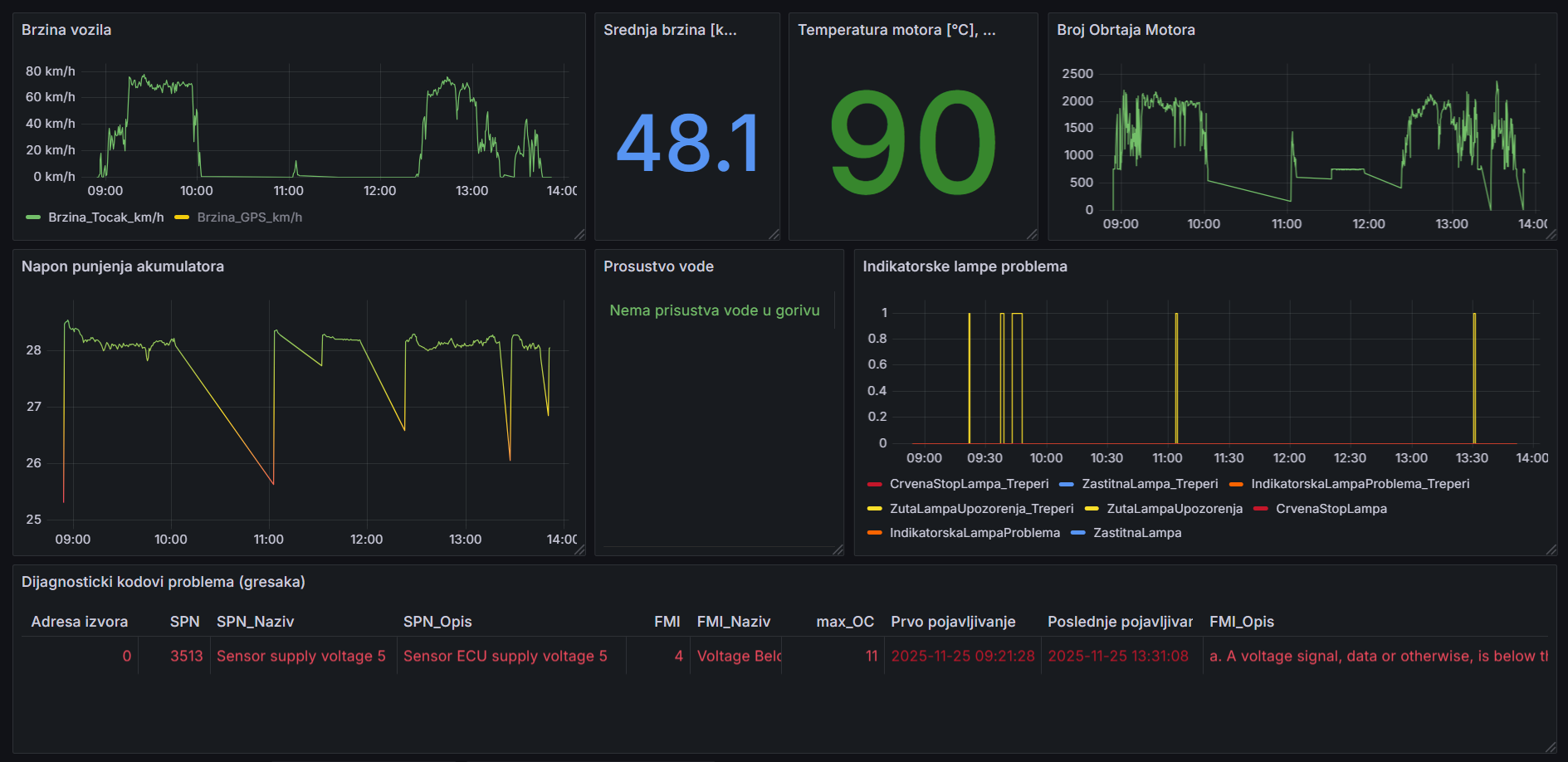Screen dimensions: 1568x762
Task: Open the Prosustvo vode panel title menu
Action: (658, 266)
